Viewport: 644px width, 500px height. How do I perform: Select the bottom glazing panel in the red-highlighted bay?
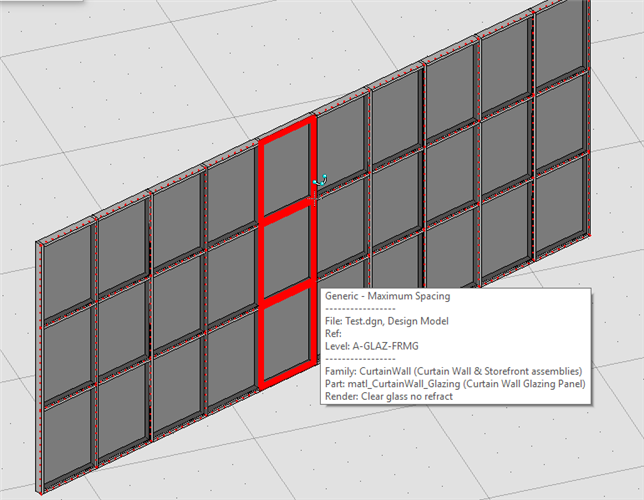(x=286, y=335)
